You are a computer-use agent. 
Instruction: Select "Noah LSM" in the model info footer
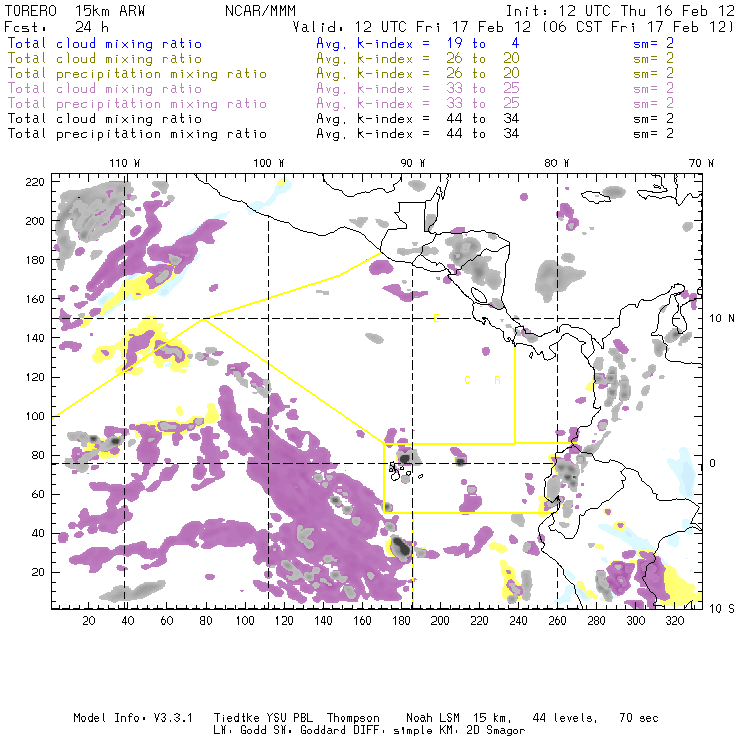coord(433,718)
